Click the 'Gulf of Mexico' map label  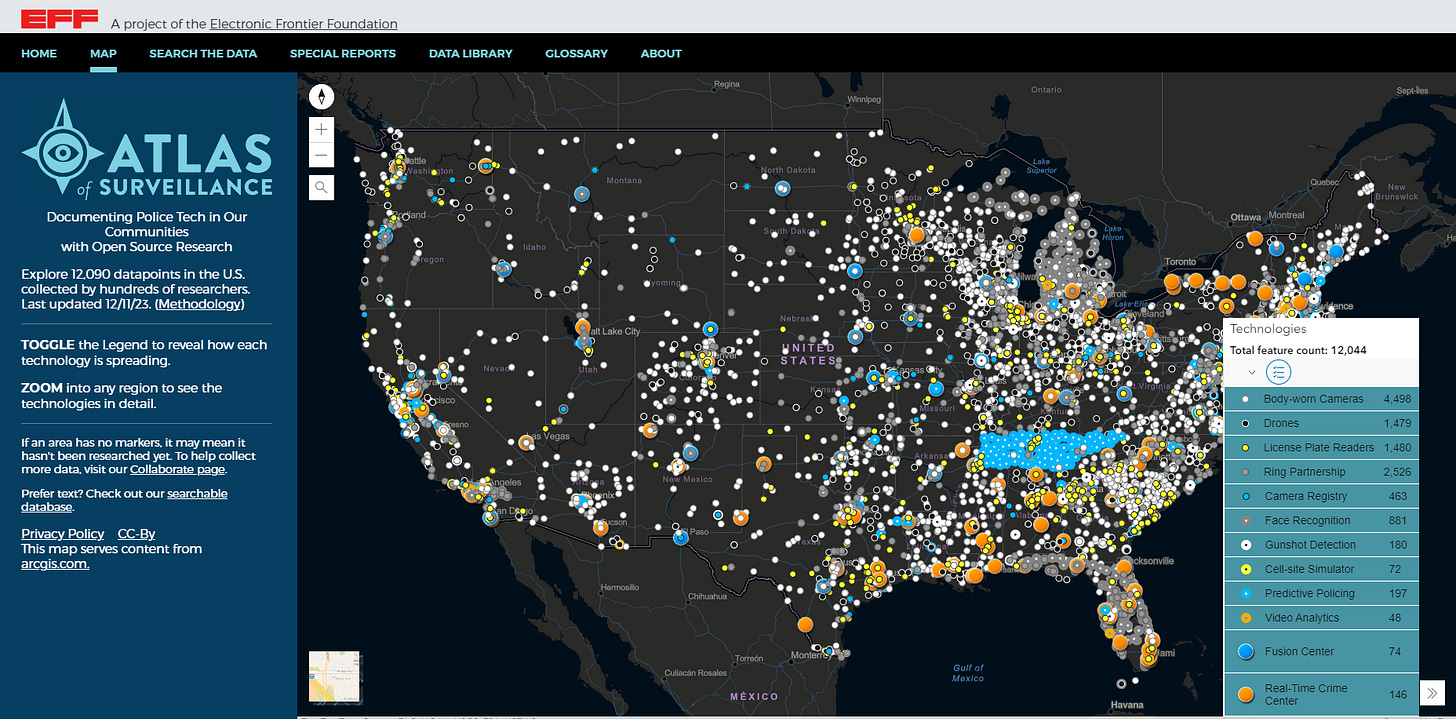(968, 673)
